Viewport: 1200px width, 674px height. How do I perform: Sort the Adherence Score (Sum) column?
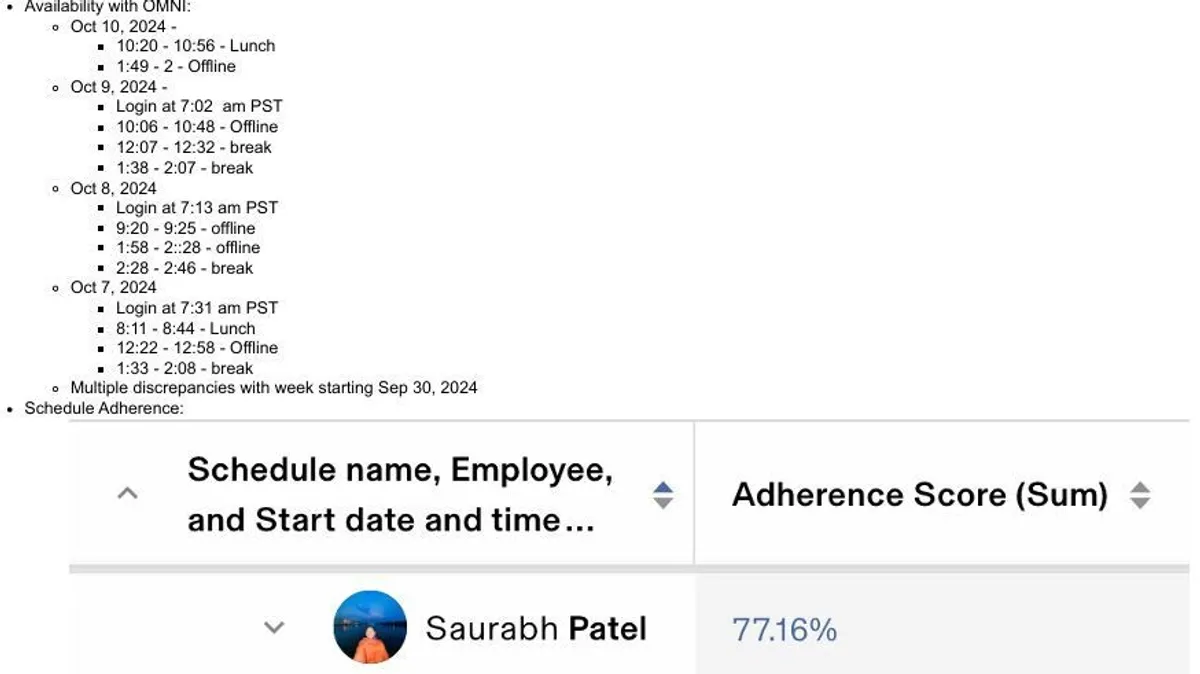tap(1140, 494)
